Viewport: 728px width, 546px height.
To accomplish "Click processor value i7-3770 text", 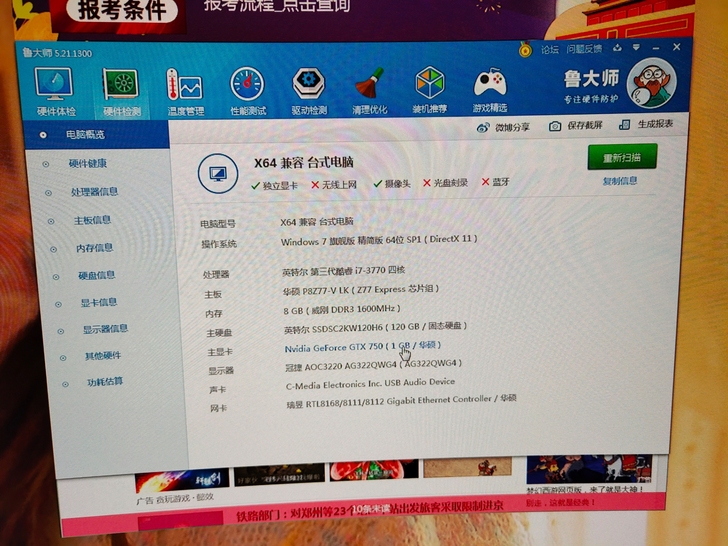I will 344,271.
